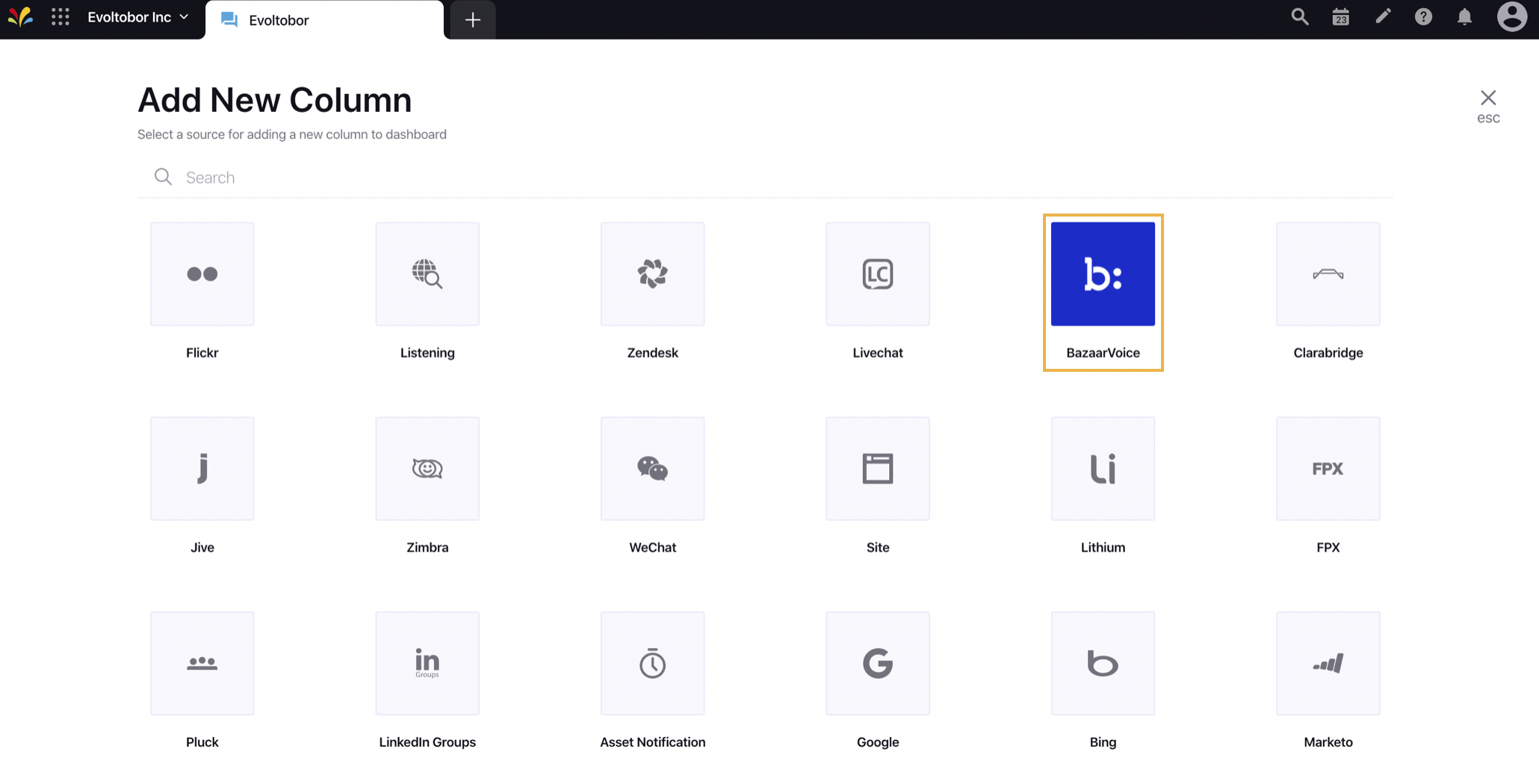Open a new dashboard tab
Viewport: 1539px width, 784px height.
pyautogui.click(x=471, y=20)
